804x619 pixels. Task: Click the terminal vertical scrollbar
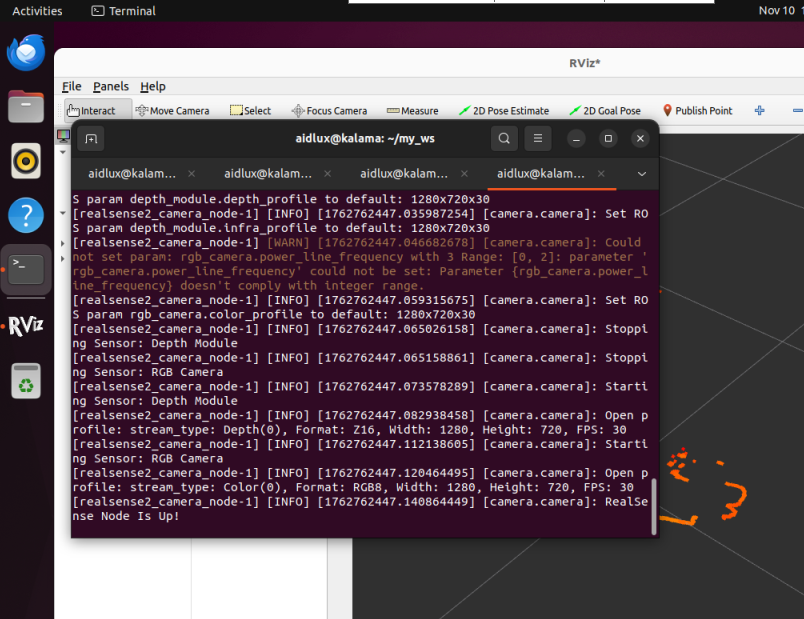pos(655,512)
